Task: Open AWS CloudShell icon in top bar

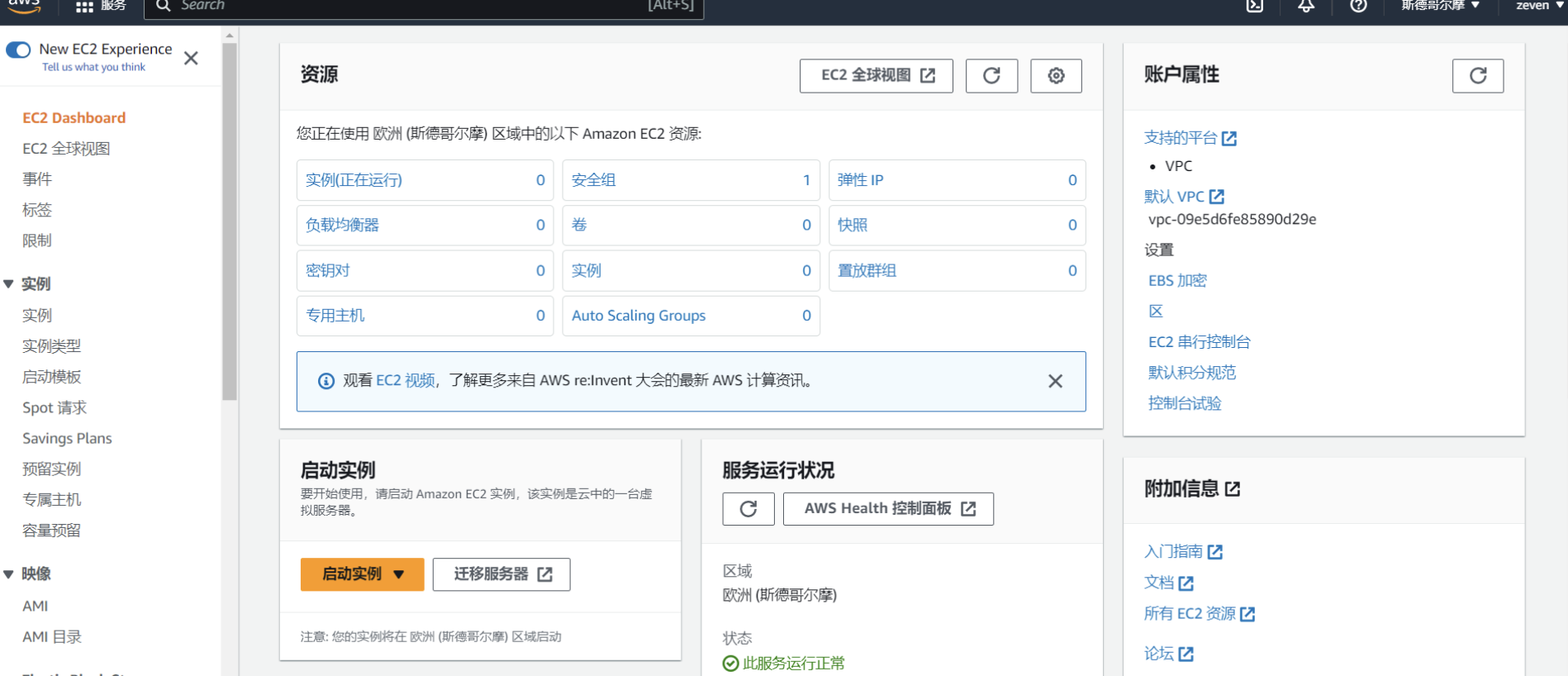Action: (1254, 7)
